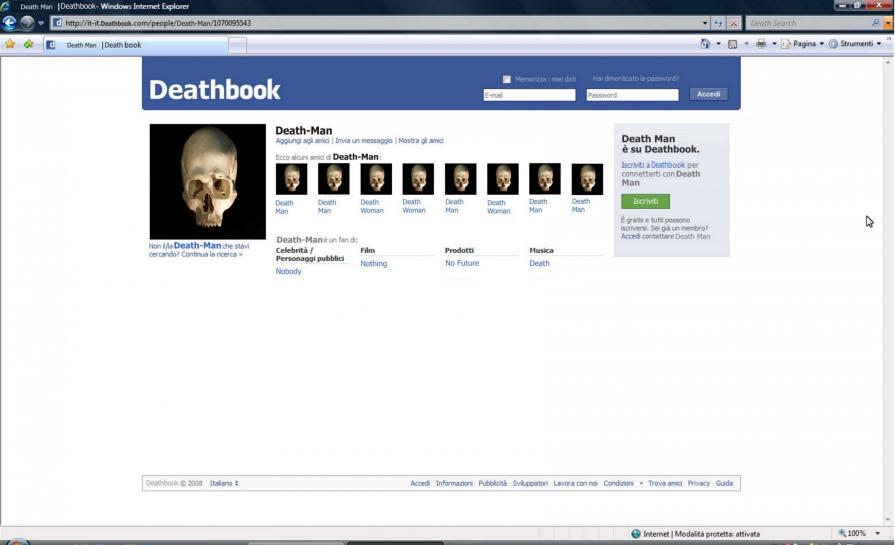The image size is (895, 545).
Task: Open a new blank tab
Action: pyautogui.click(x=237, y=45)
